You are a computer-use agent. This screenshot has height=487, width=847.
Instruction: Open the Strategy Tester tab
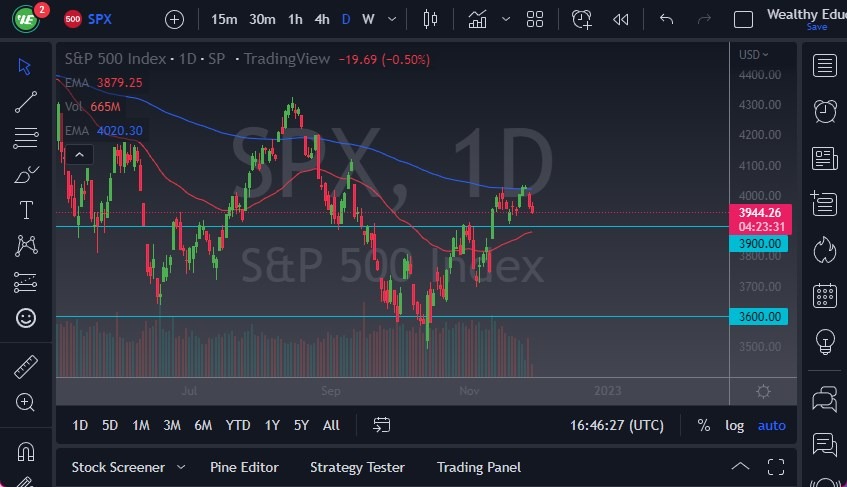pyautogui.click(x=357, y=467)
